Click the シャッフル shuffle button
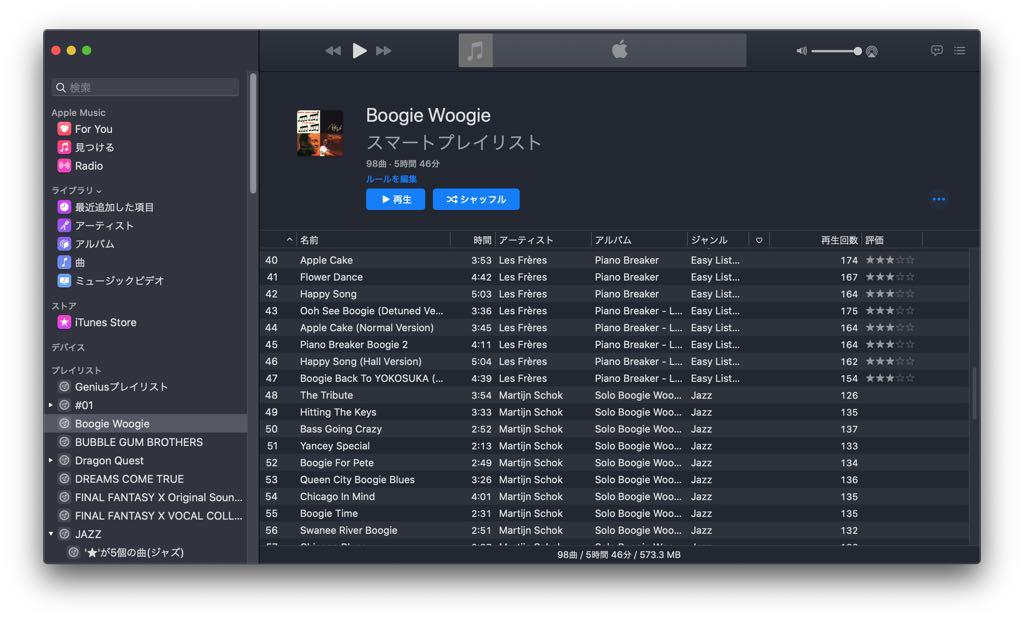This screenshot has height=621, width=1024. click(x=476, y=199)
